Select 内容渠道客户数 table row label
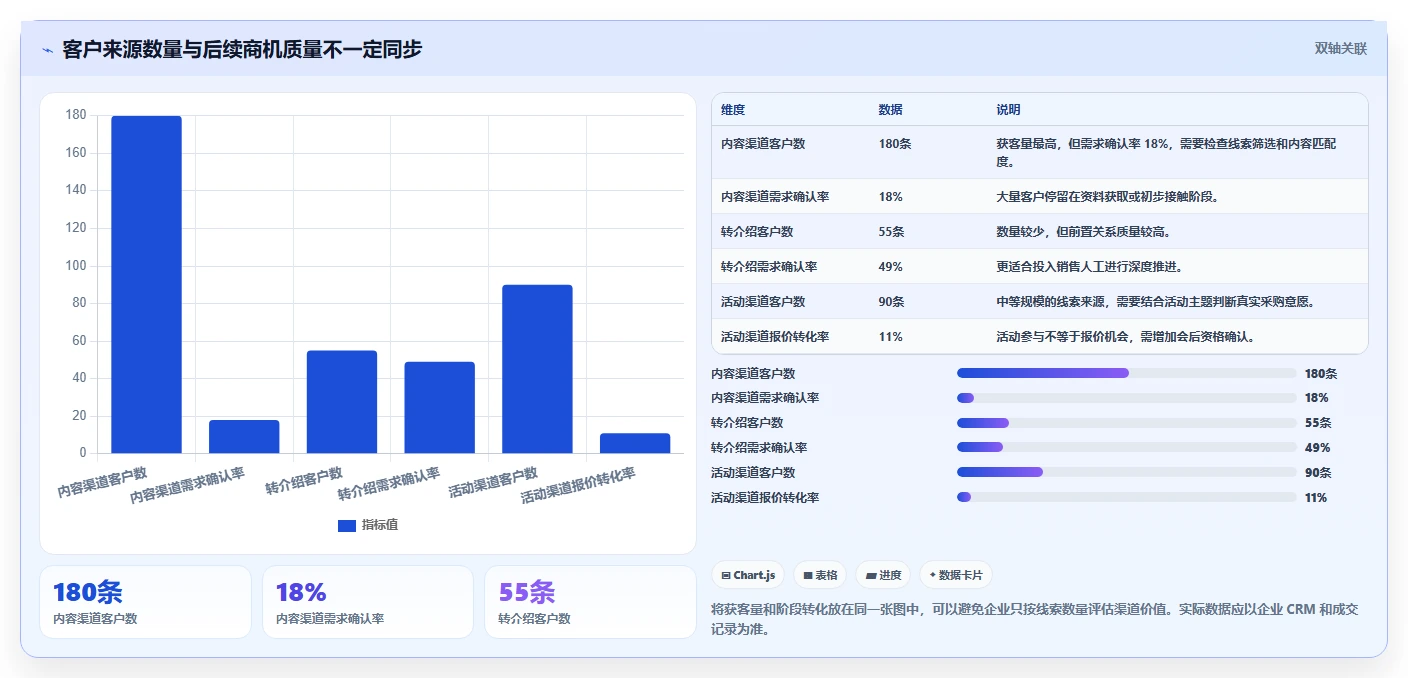 pos(763,144)
